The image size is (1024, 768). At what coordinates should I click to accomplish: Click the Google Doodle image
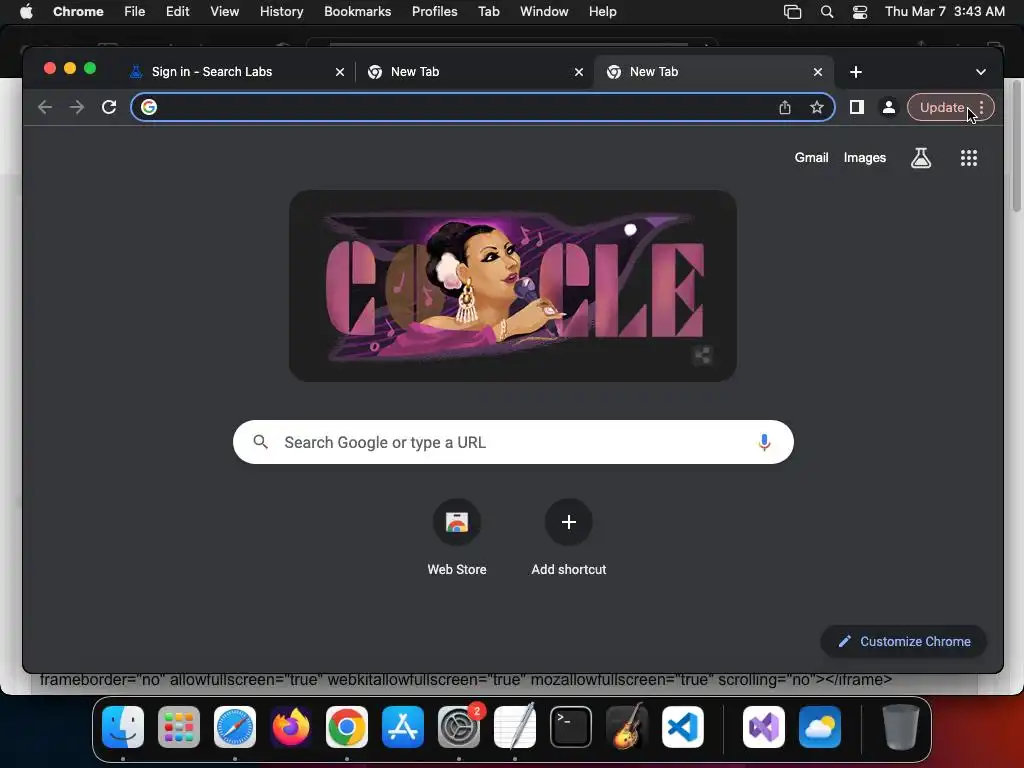pyautogui.click(x=513, y=286)
